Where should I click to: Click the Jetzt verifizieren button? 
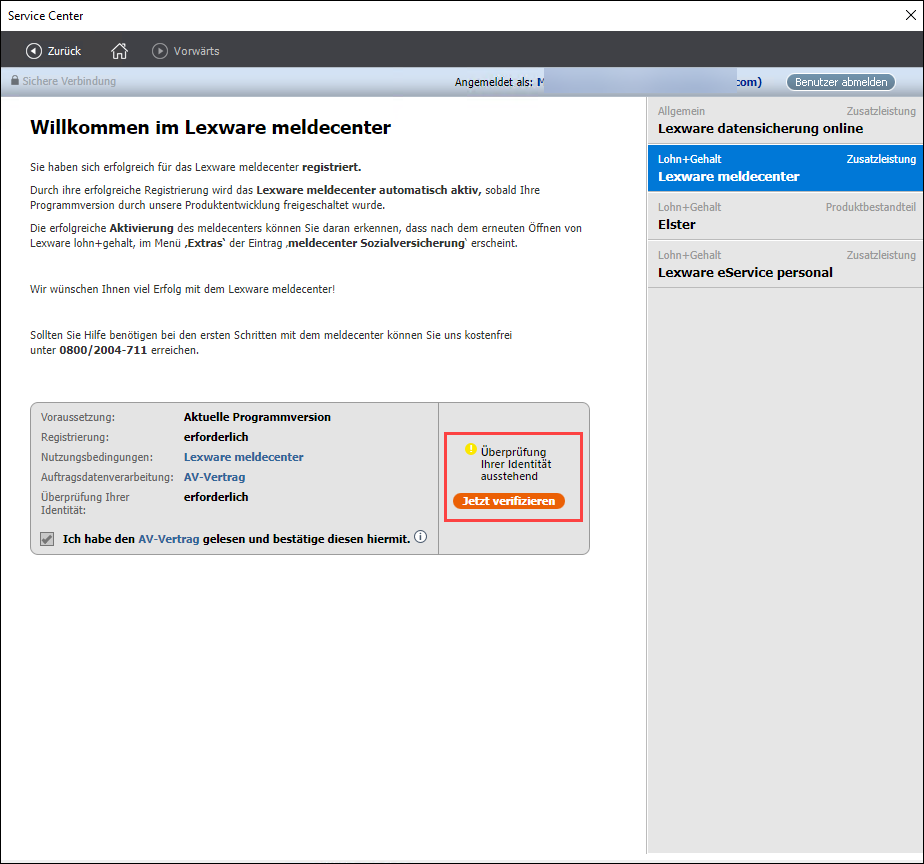(509, 501)
